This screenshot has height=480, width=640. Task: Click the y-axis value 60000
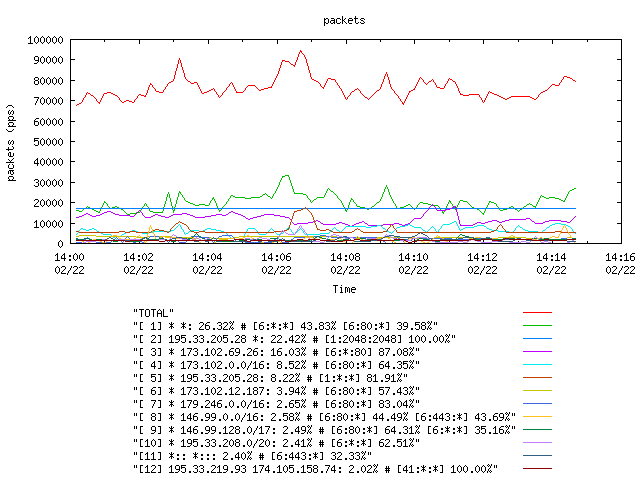(48, 122)
